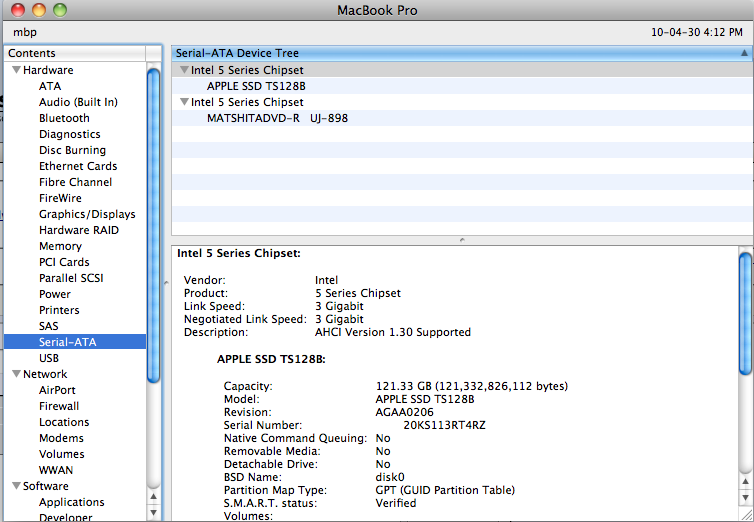Open FireWire section
Image resolution: width=754 pixels, height=522 pixels.
61,198
